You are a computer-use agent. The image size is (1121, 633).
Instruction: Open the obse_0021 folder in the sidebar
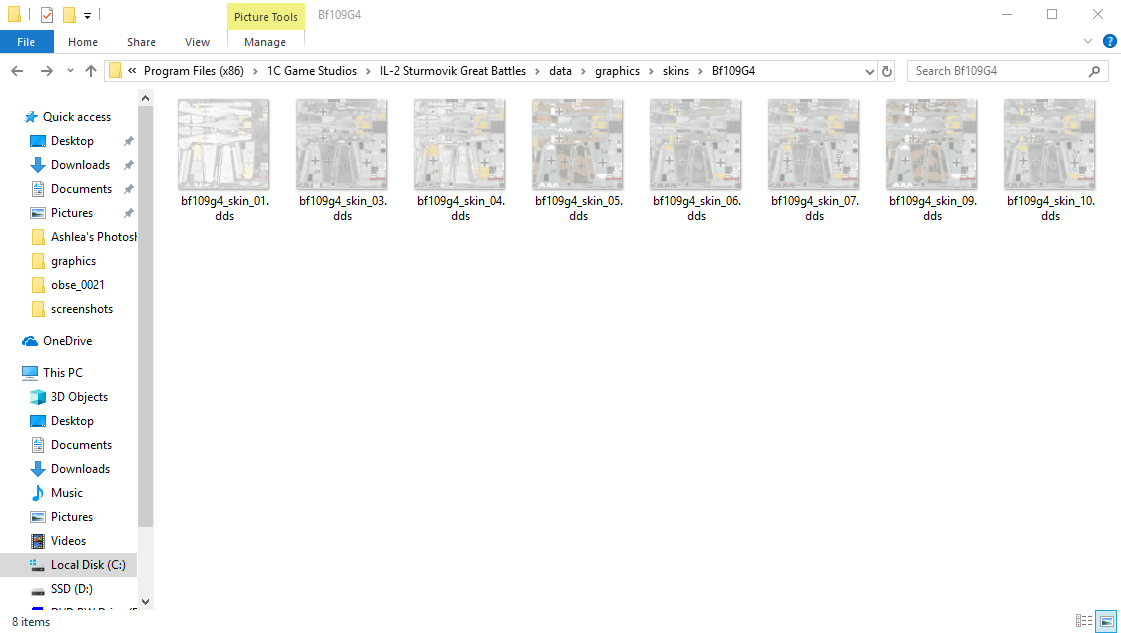click(77, 285)
